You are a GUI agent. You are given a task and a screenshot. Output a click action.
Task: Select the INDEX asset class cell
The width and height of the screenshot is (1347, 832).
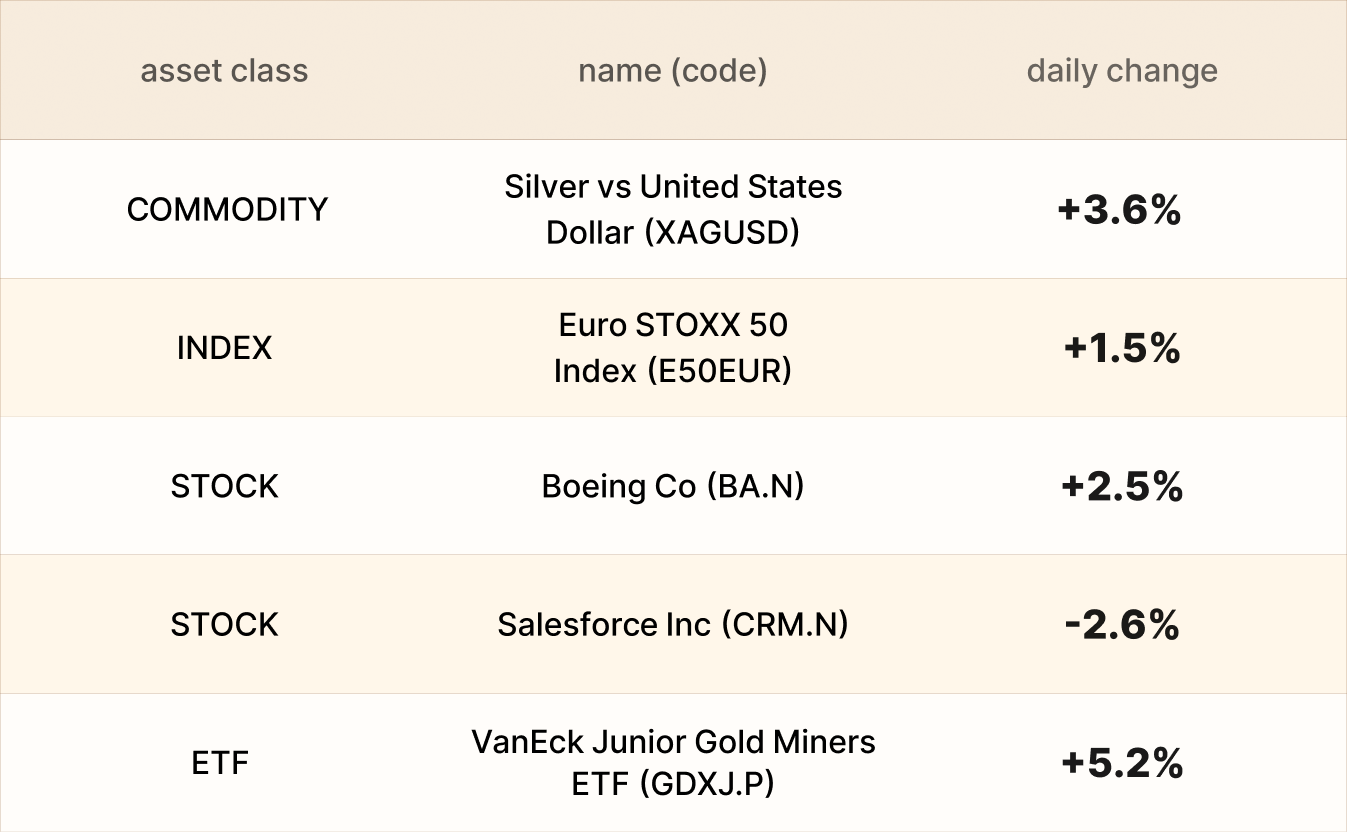pyautogui.click(x=224, y=348)
